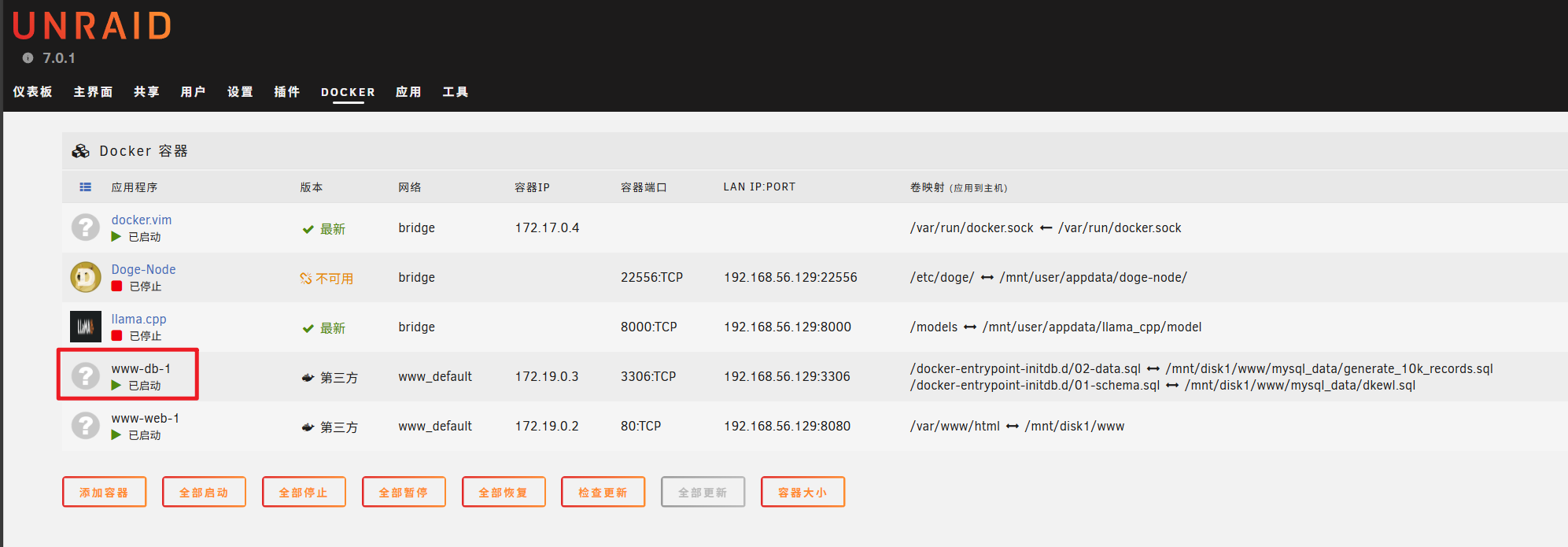The width and height of the screenshot is (1568, 547).
Task: Click the green play icon under www-web-1
Action: pos(116,435)
